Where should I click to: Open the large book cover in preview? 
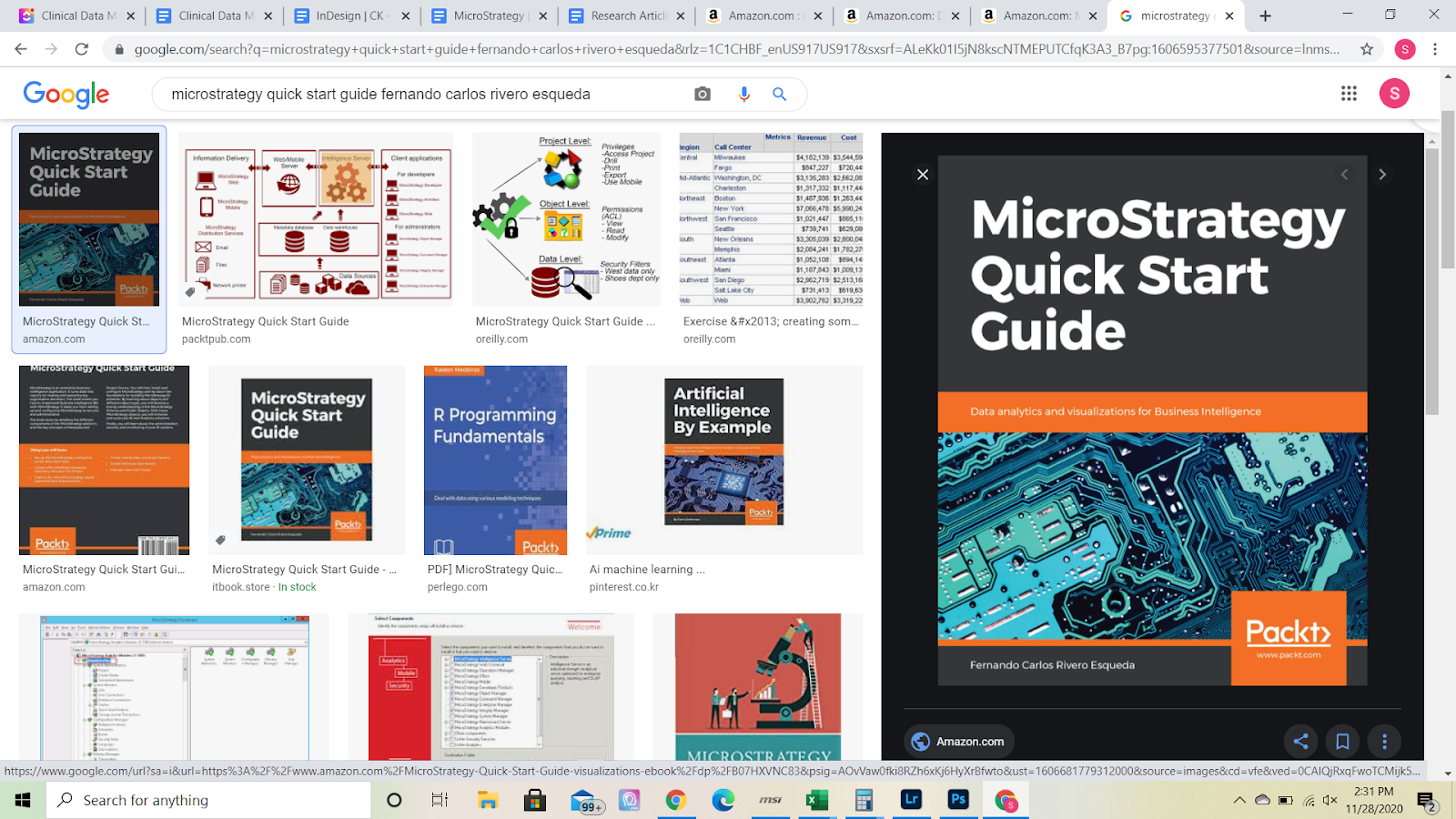coord(1153,420)
